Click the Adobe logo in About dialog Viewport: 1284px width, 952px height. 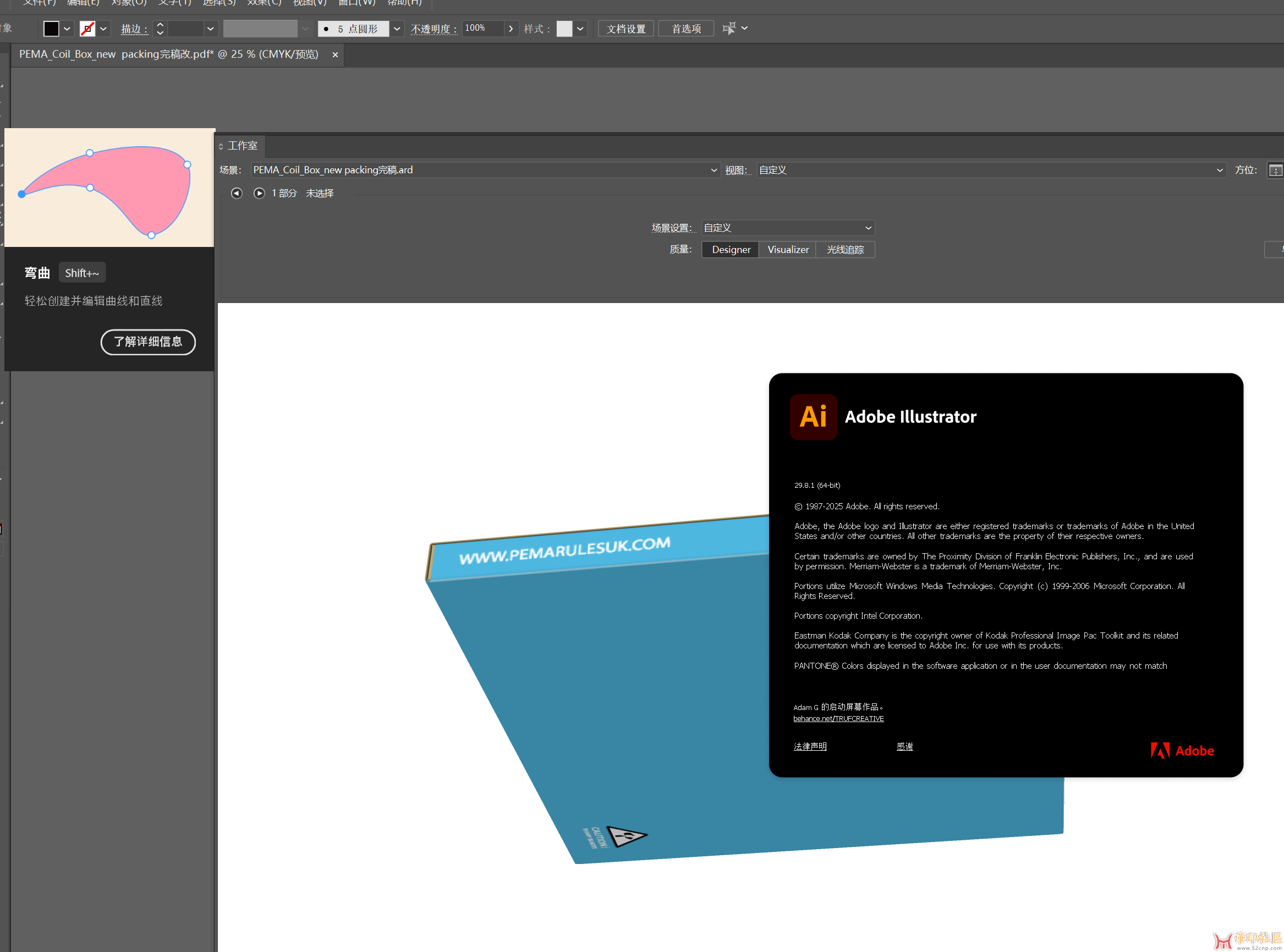click(1182, 750)
